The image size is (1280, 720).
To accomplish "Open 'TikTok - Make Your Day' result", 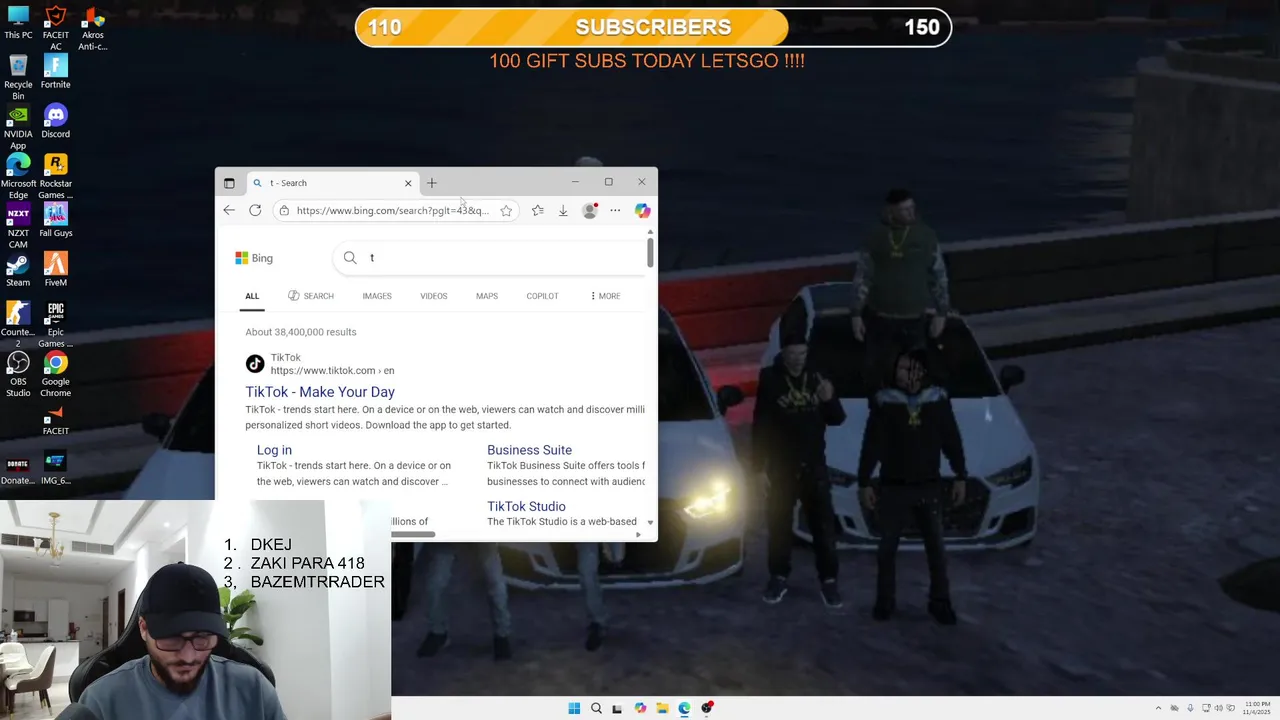I will [x=320, y=392].
